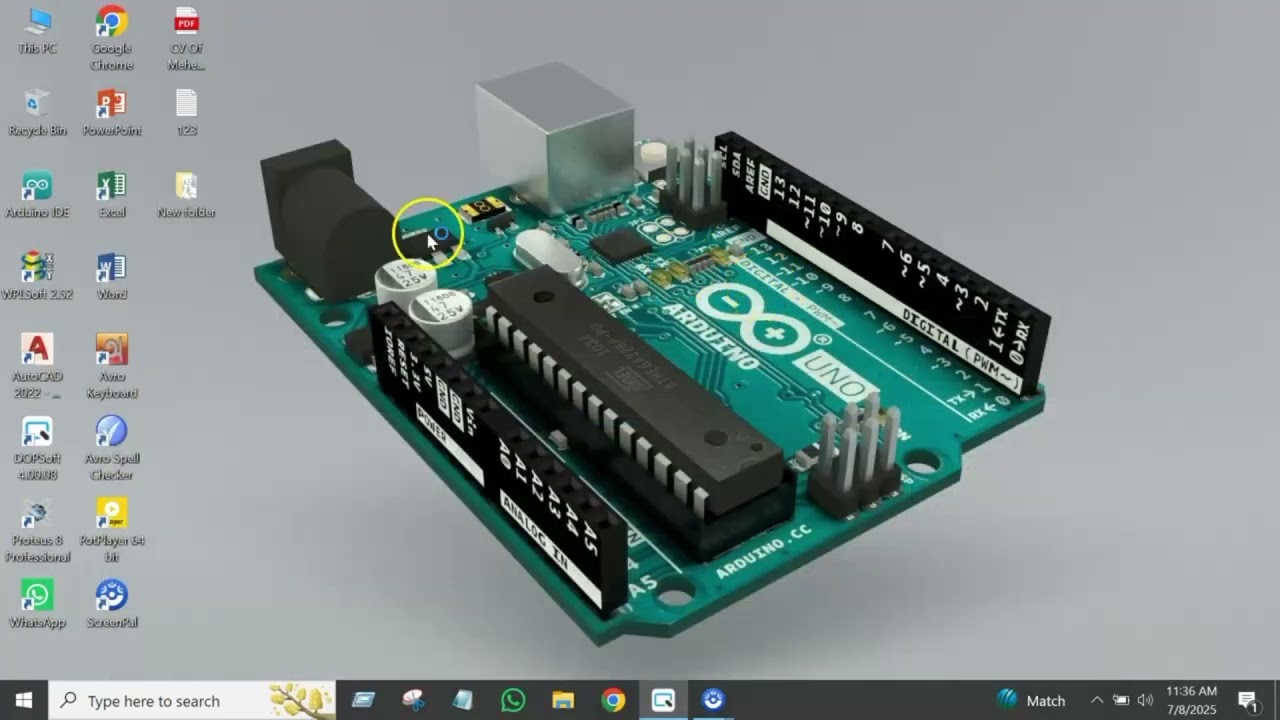This screenshot has width=1280, height=720.
Task: Open the taskbar clock showing 11:36 AM
Action: tap(1191, 700)
